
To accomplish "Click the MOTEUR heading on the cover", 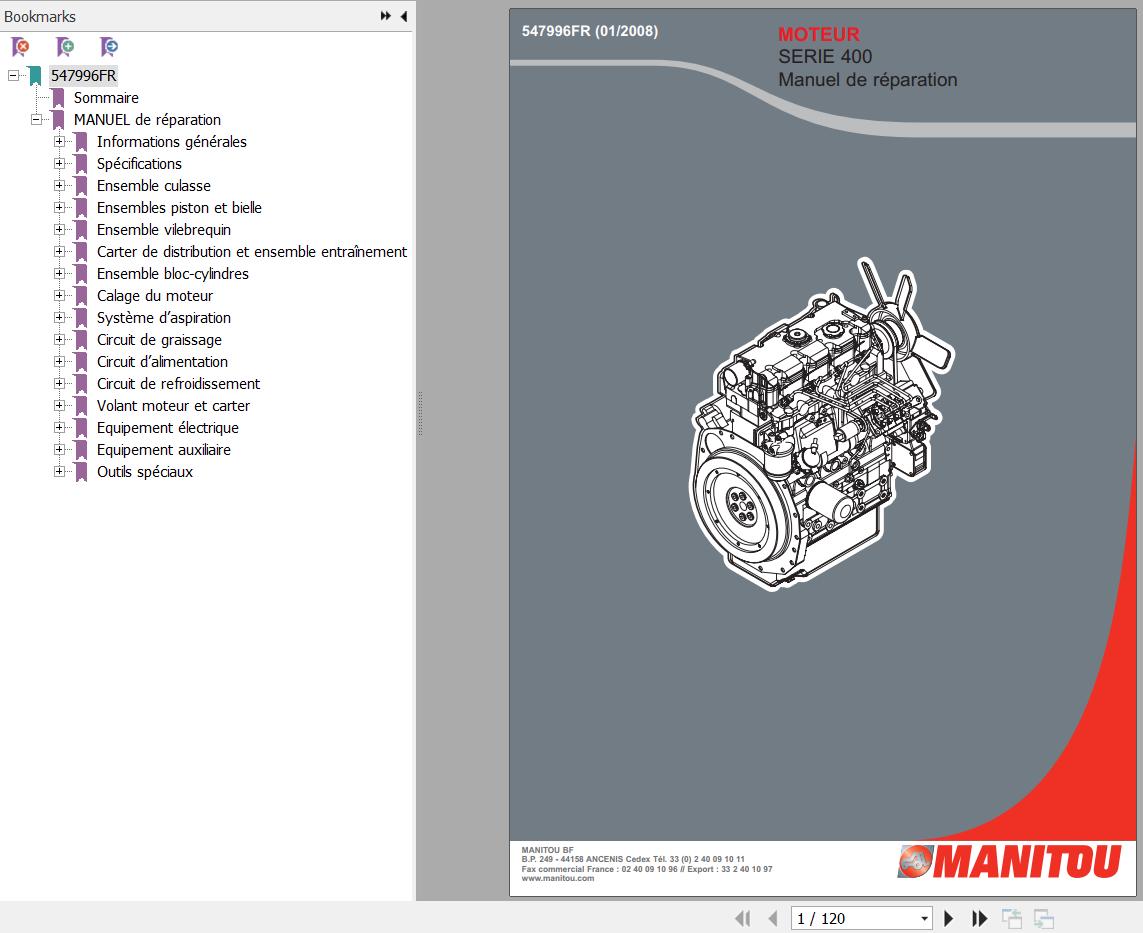I will (819, 34).
